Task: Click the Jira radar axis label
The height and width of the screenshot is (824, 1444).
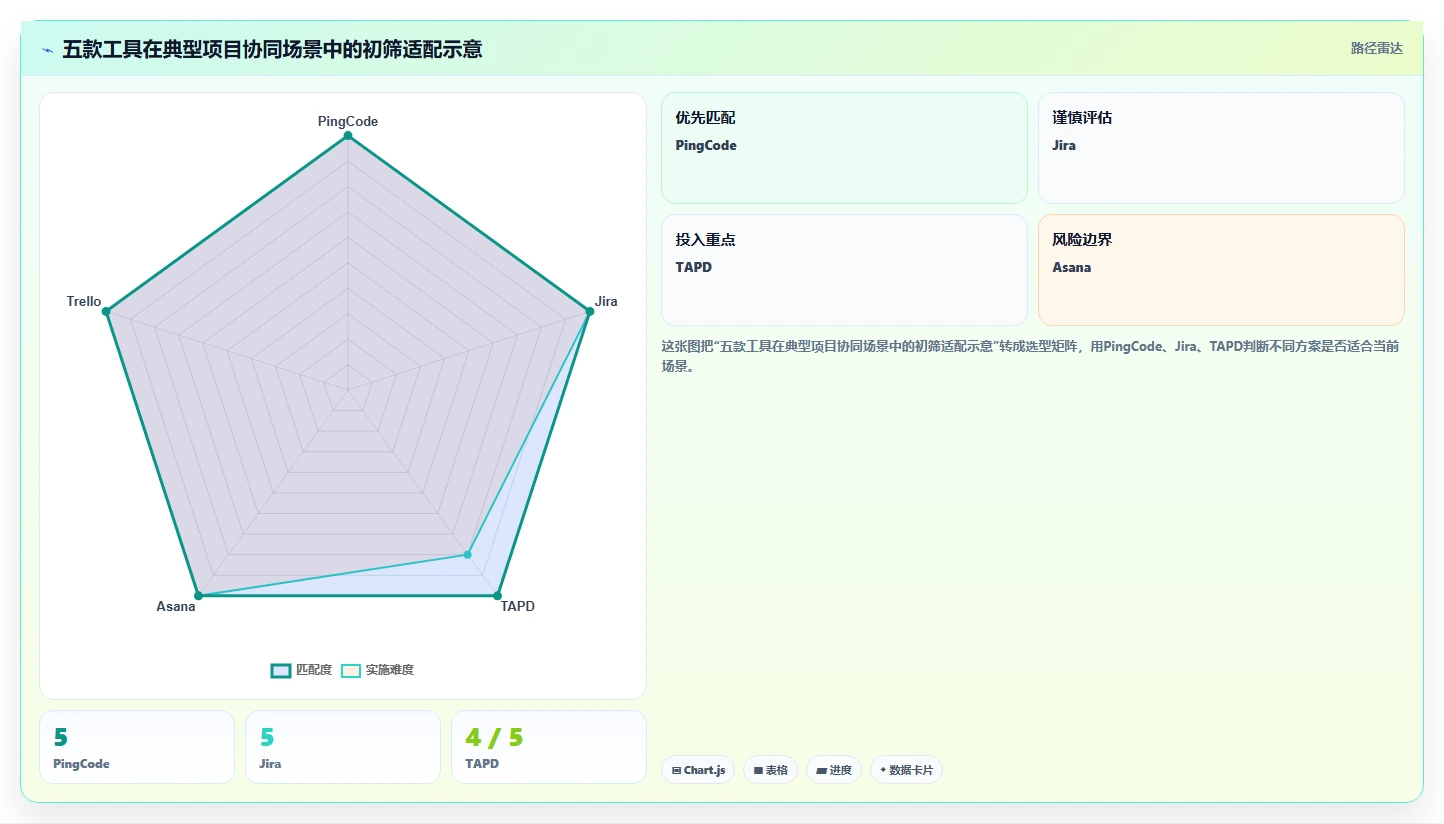Action: point(606,301)
